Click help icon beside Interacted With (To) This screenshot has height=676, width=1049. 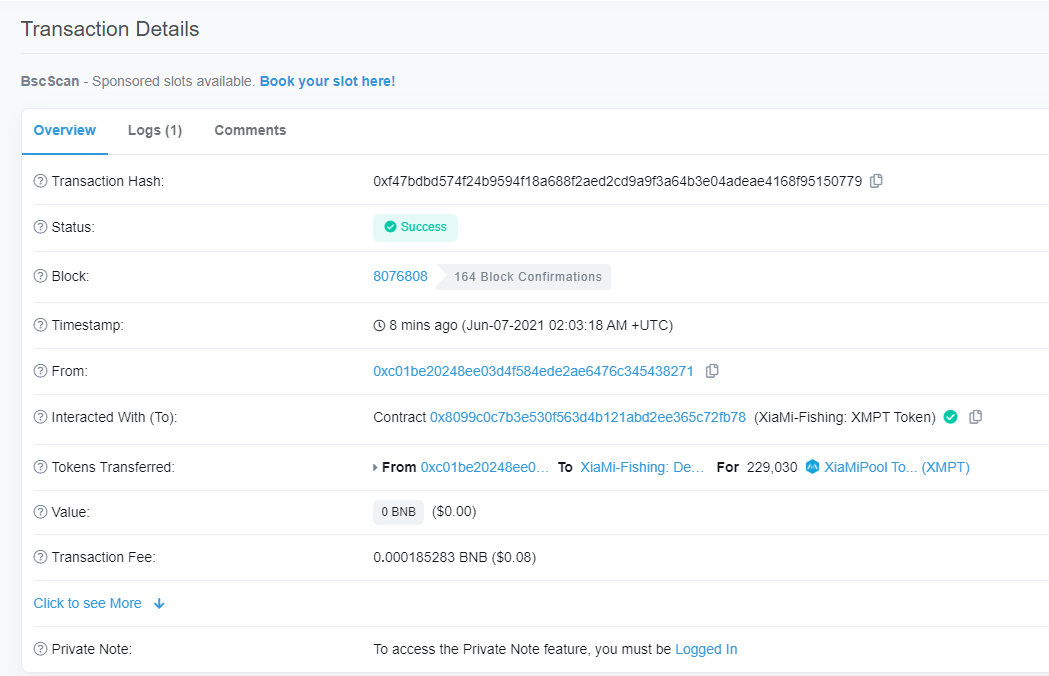point(40,417)
